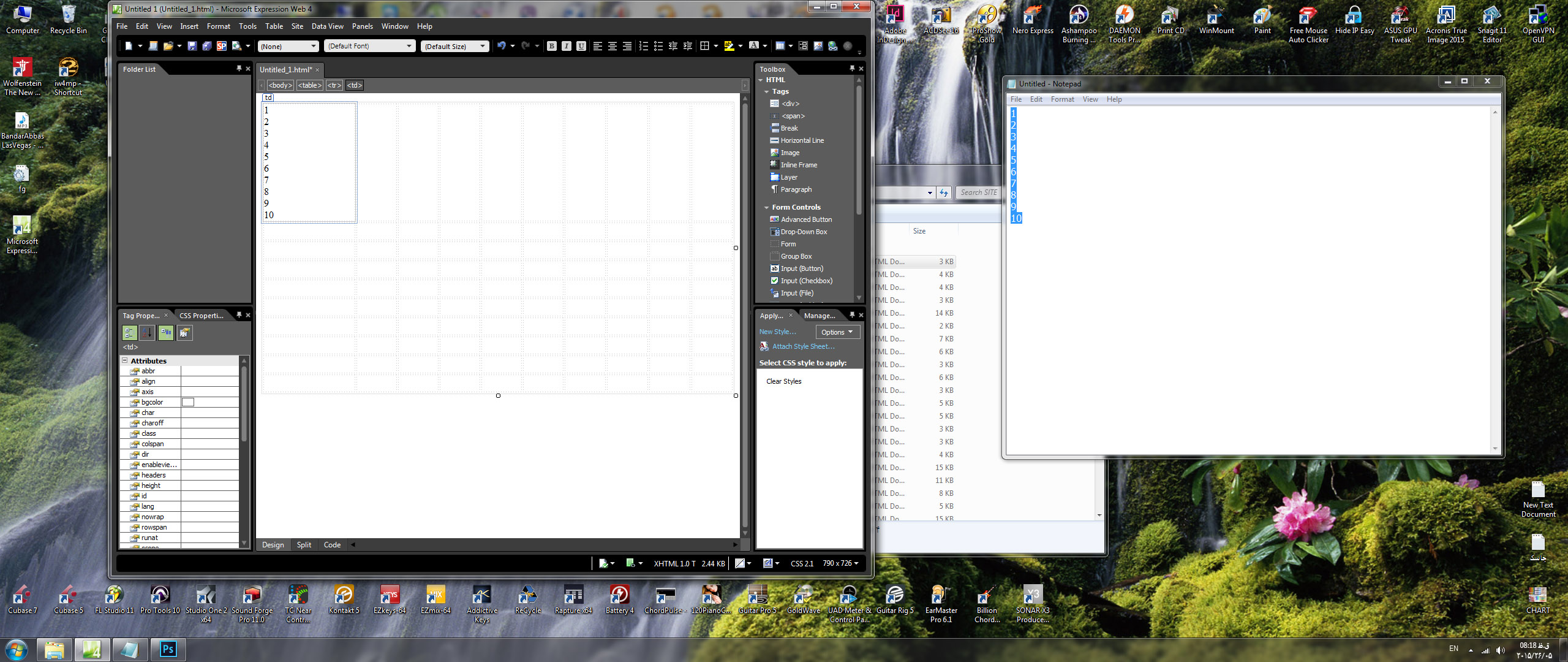The width and height of the screenshot is (1568, 662).
Task: Toggle Italic formatting
Action: 567,46
